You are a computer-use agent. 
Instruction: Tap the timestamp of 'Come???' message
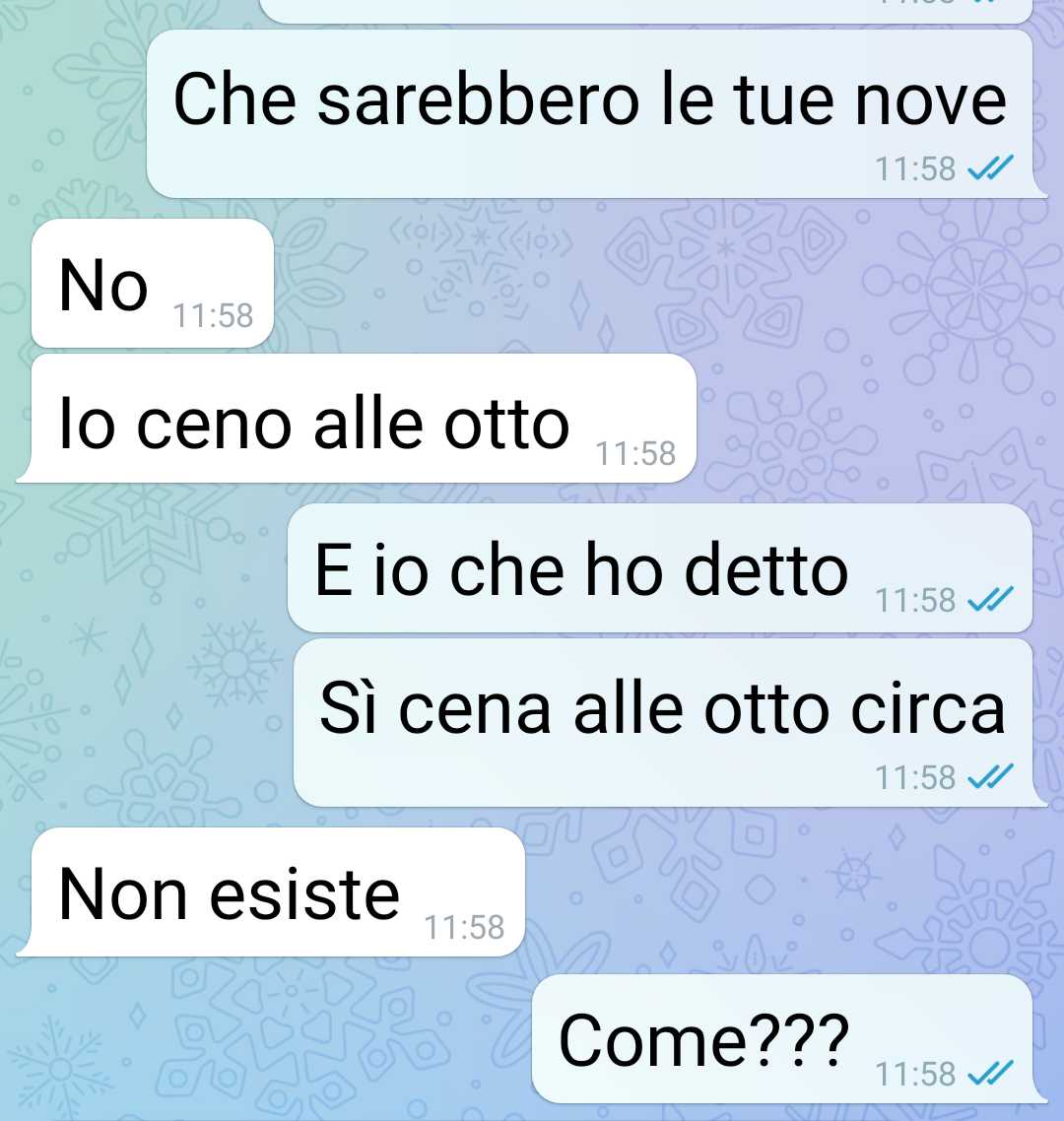click(915, 1074)
